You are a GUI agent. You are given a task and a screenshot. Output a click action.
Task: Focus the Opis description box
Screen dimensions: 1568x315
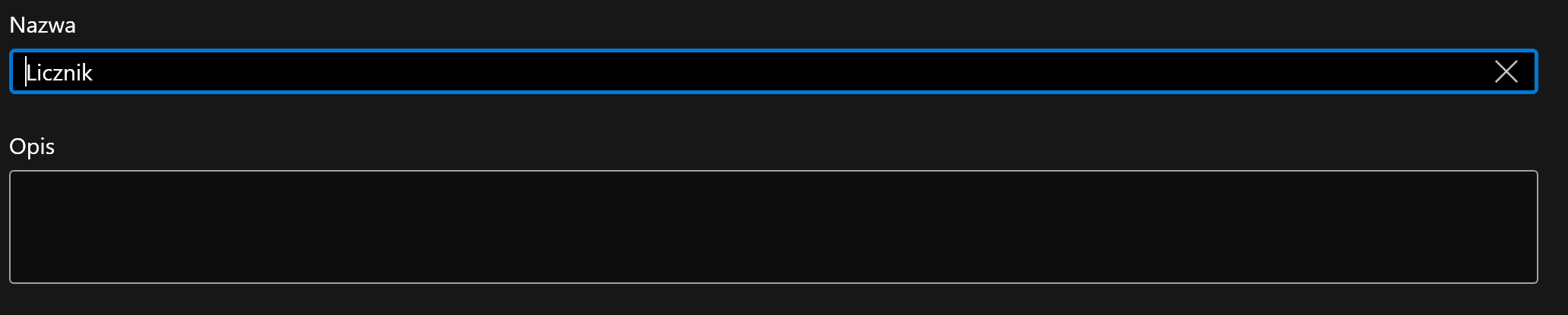pyautogui.click(x=773, y=227)
